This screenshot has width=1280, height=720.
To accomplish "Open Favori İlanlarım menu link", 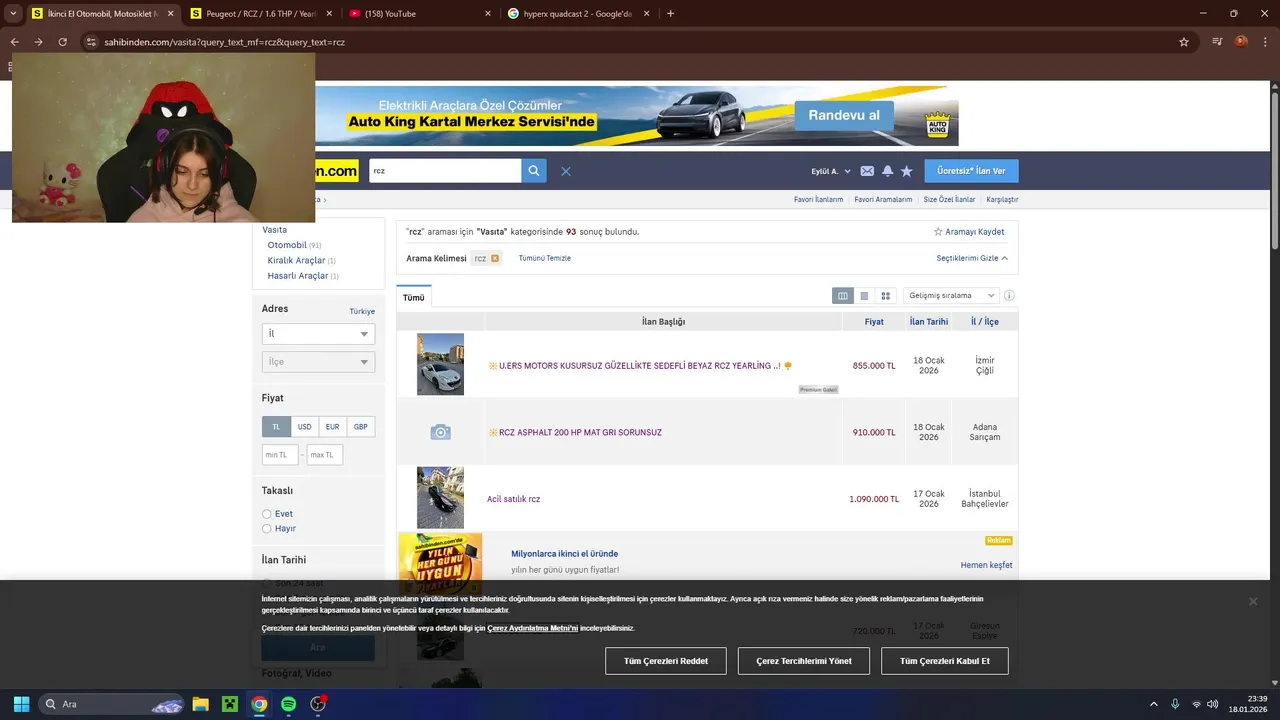I will 818,200.
